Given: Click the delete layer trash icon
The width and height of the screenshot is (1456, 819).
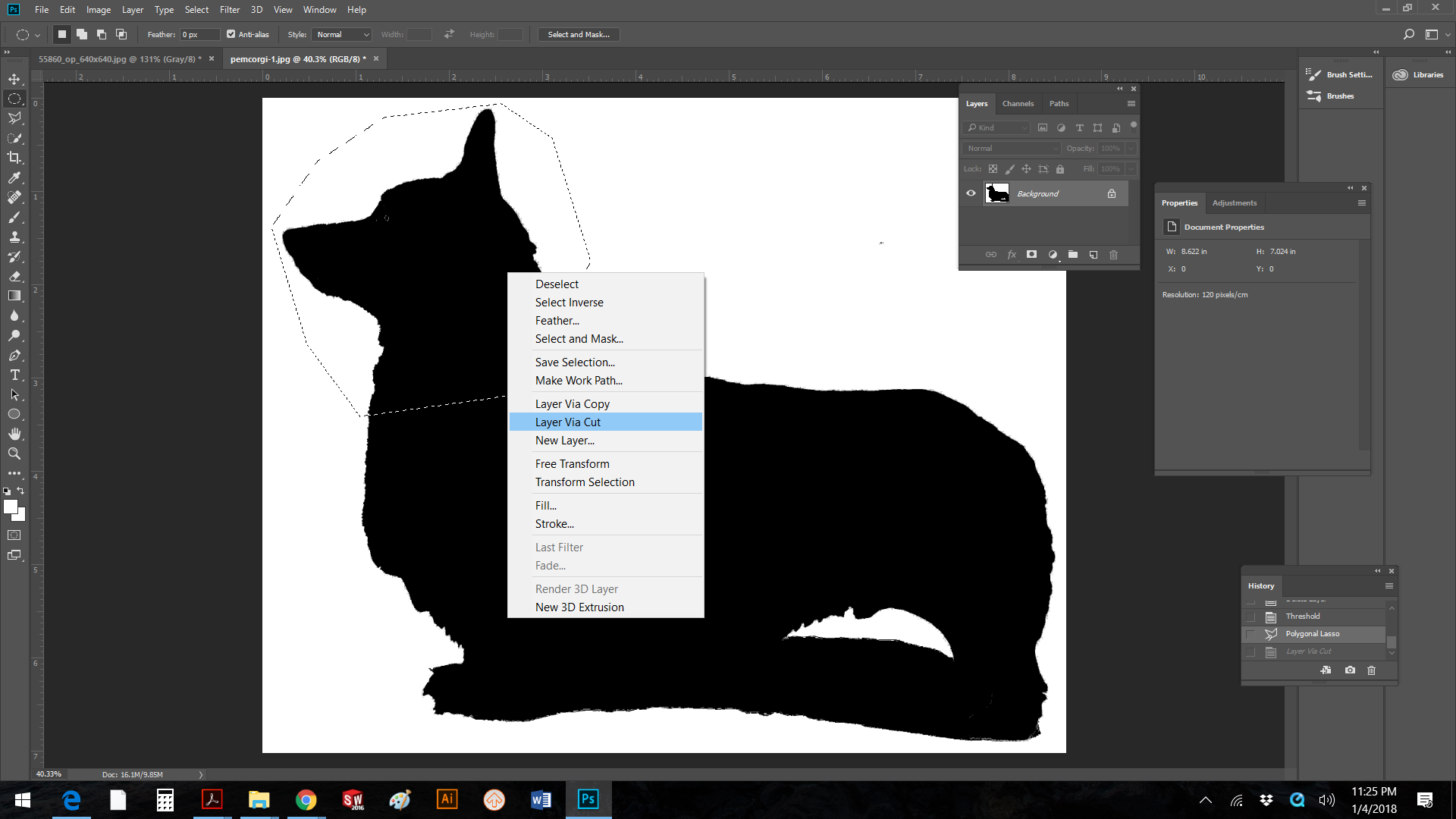Looking at the screenshot, I should click(x=1113, y=255).
